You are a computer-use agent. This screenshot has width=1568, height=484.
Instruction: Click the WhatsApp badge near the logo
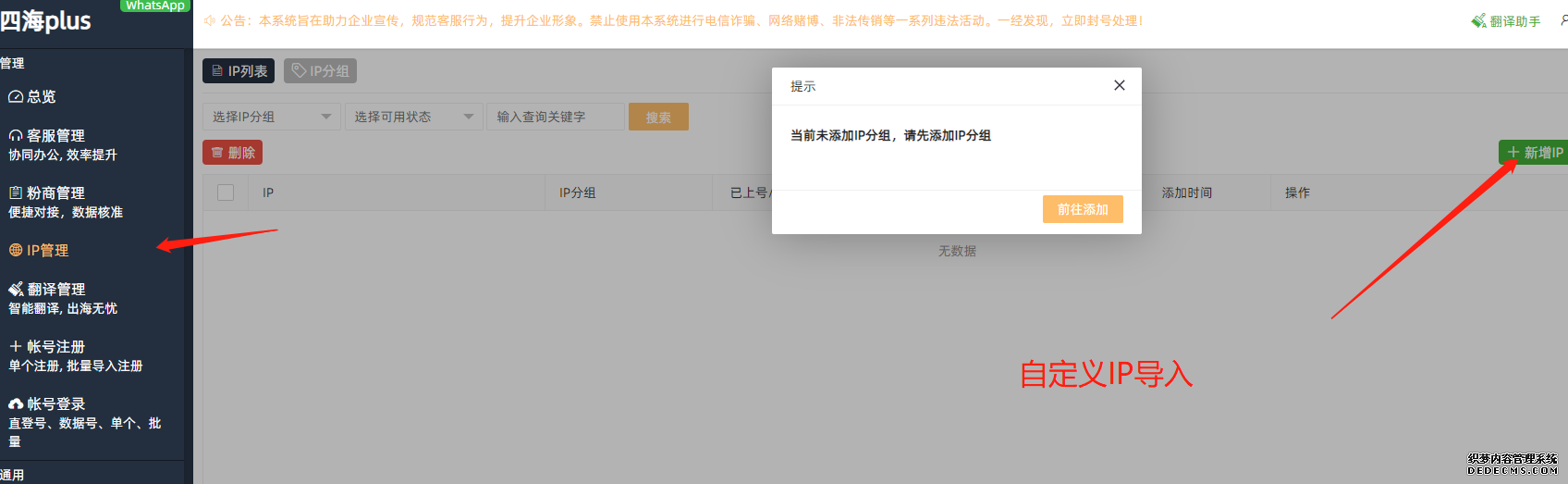coord(154,6)
